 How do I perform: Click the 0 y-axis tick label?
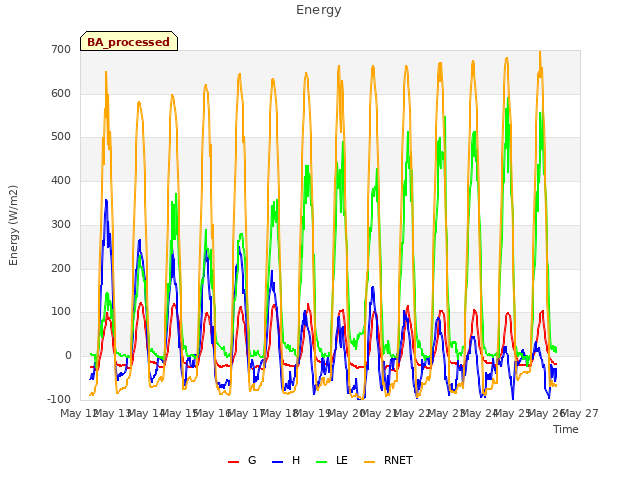click(68, 356)
